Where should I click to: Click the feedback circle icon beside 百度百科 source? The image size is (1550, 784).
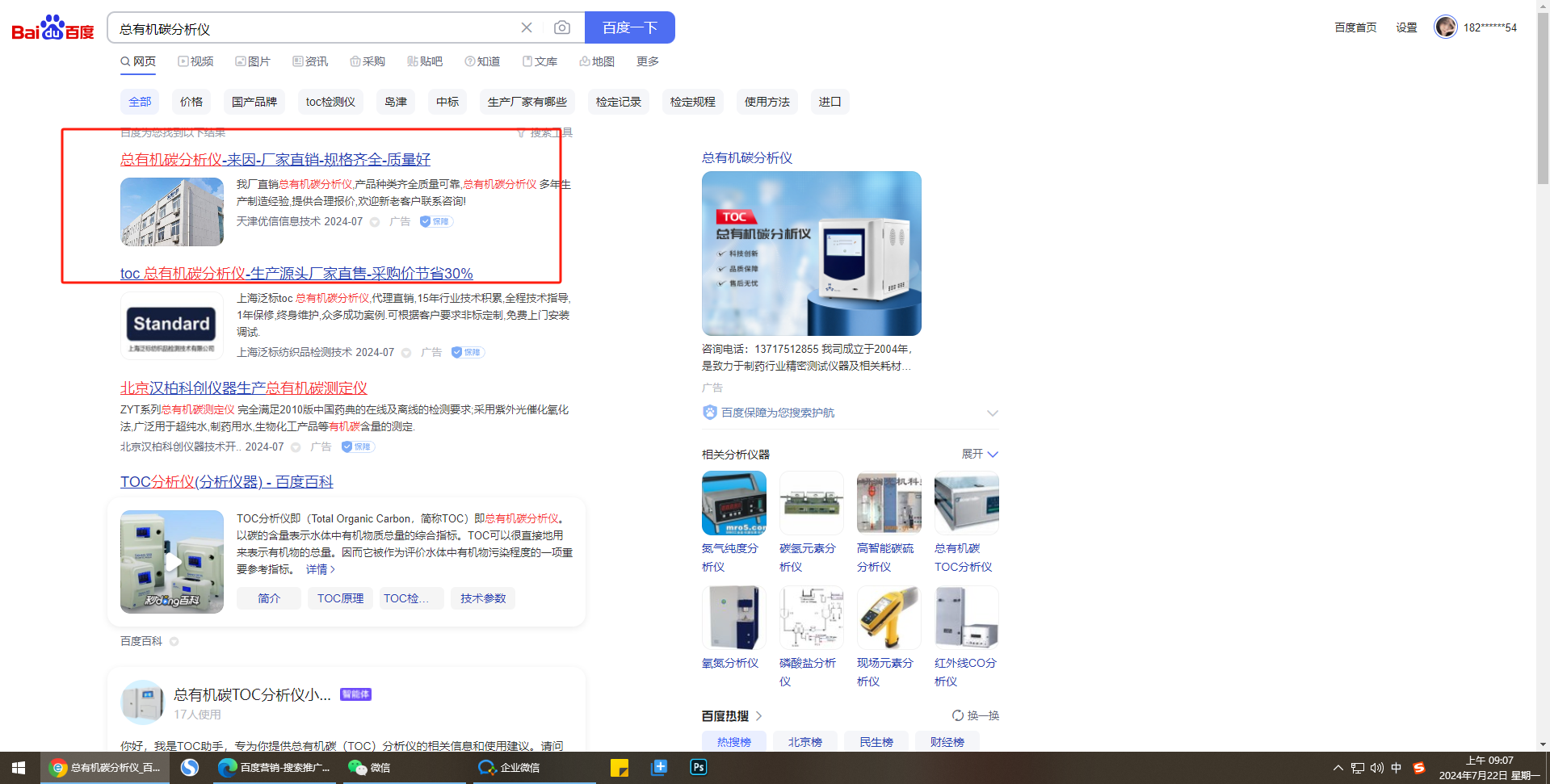tap(174, 642)
